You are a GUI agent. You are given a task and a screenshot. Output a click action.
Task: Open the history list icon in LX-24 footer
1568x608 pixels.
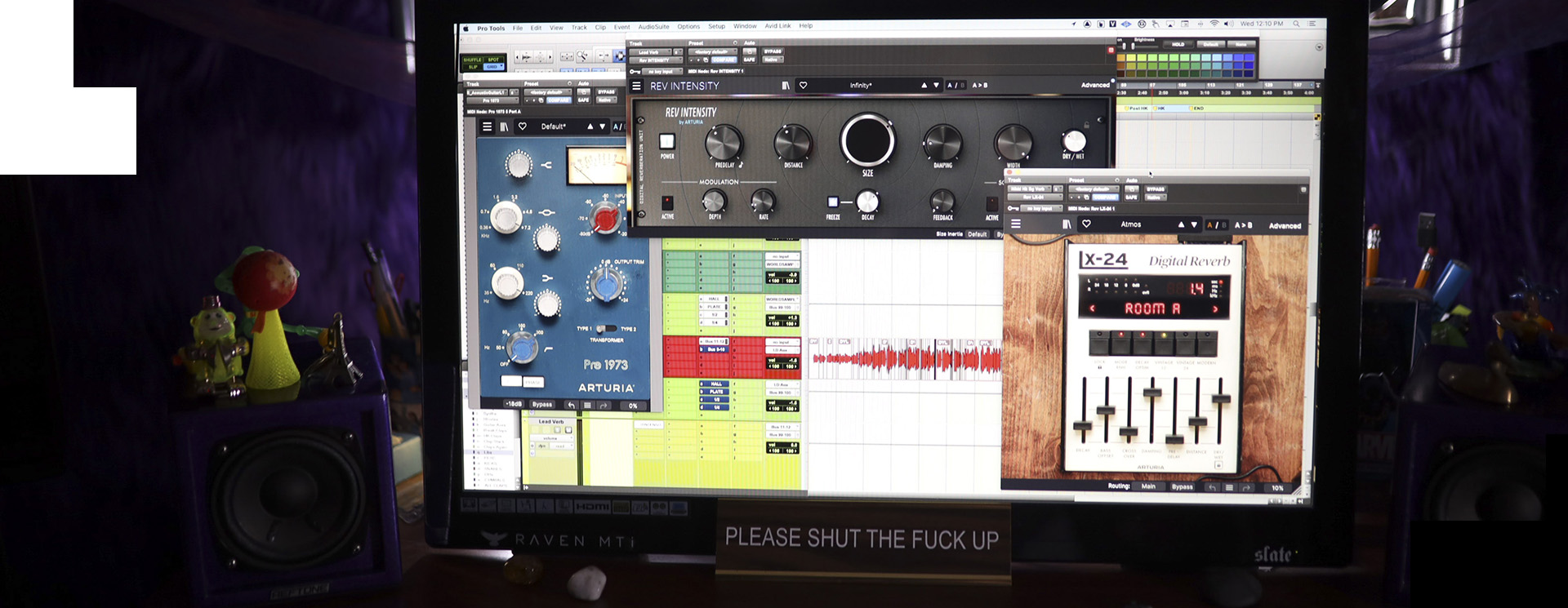tap(1229, 487)
